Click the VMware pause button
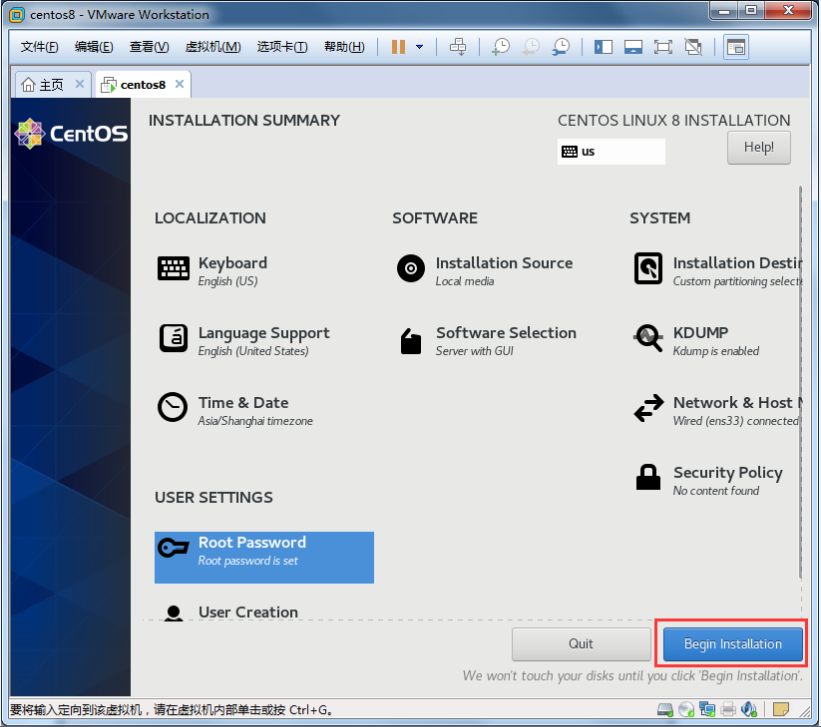Image resolution: width=821 pixels, height=727 pixels. click(x=398, y=47)
